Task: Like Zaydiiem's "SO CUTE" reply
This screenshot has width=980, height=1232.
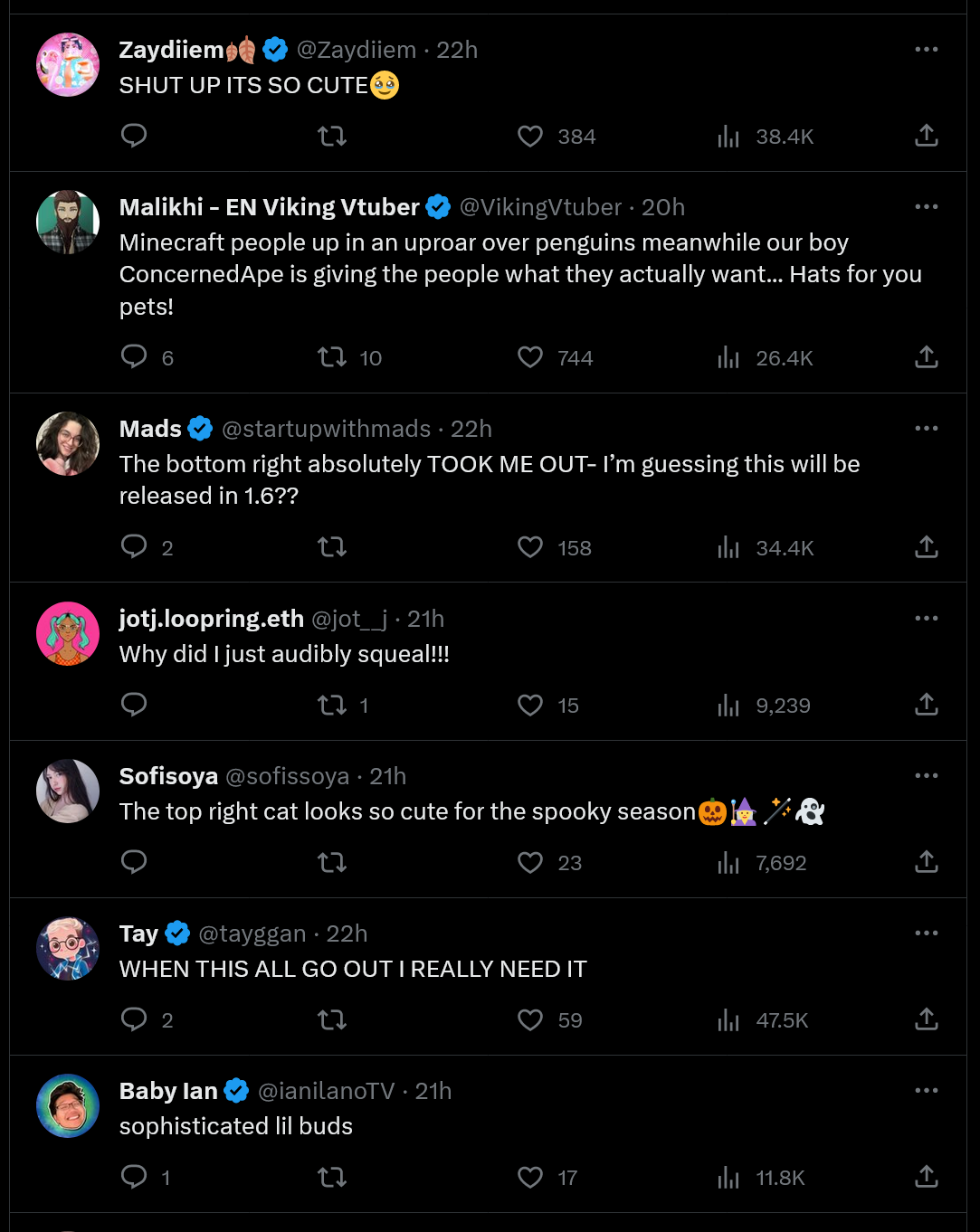Action: [530, 137]
